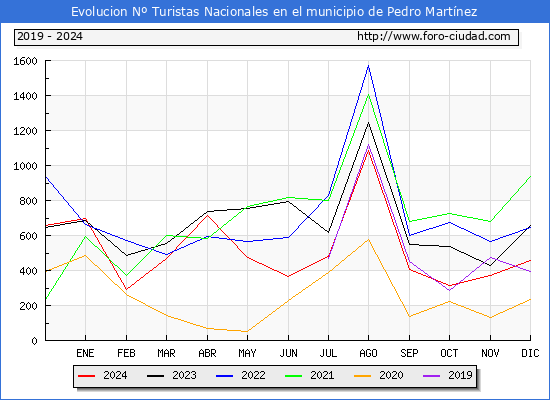Click the JUL month axis label
This screenshot has height=400, width=550.
pyautogui.click(x=328, y=353)
